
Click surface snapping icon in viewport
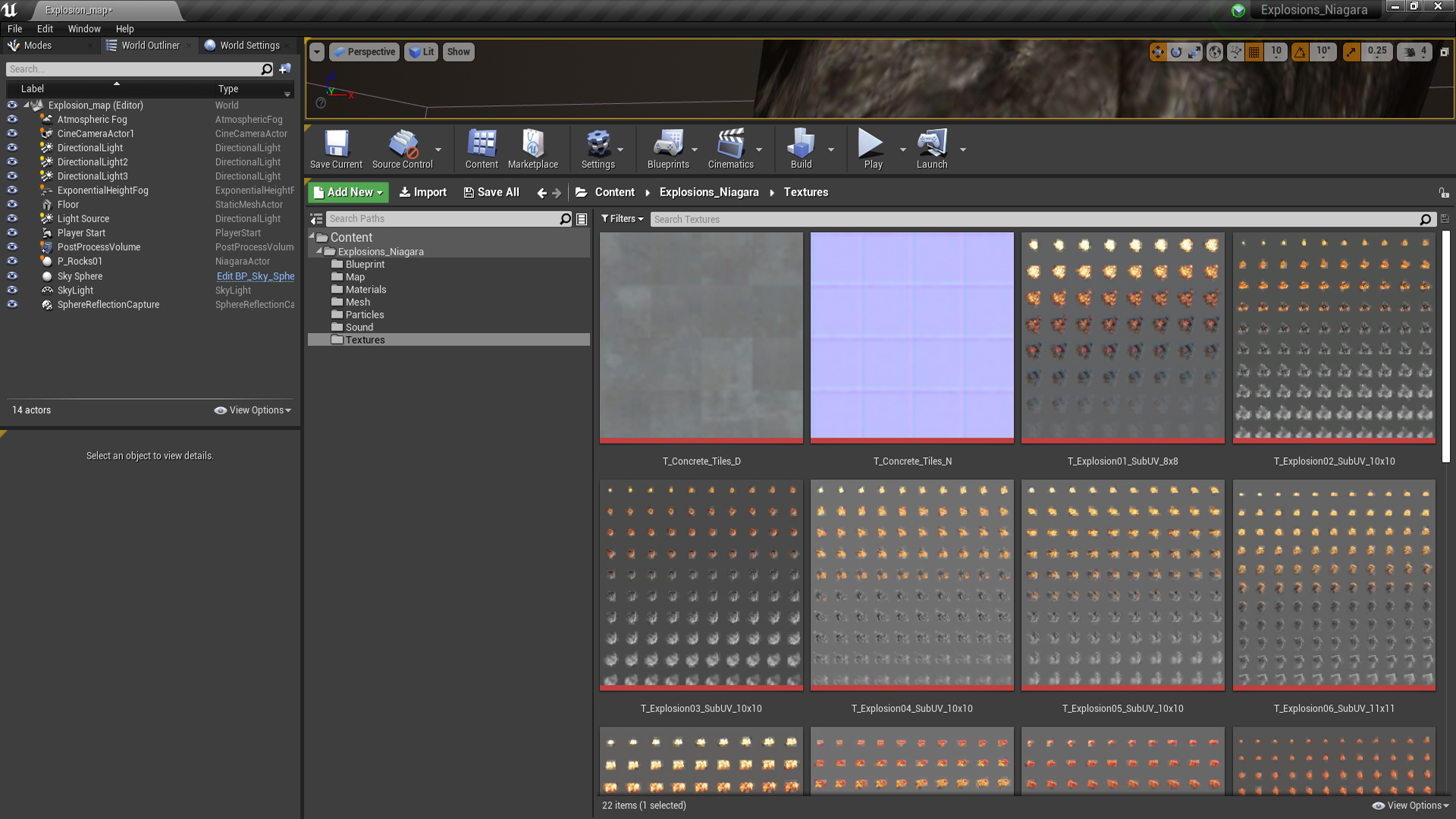click(x=1235, y=52)
